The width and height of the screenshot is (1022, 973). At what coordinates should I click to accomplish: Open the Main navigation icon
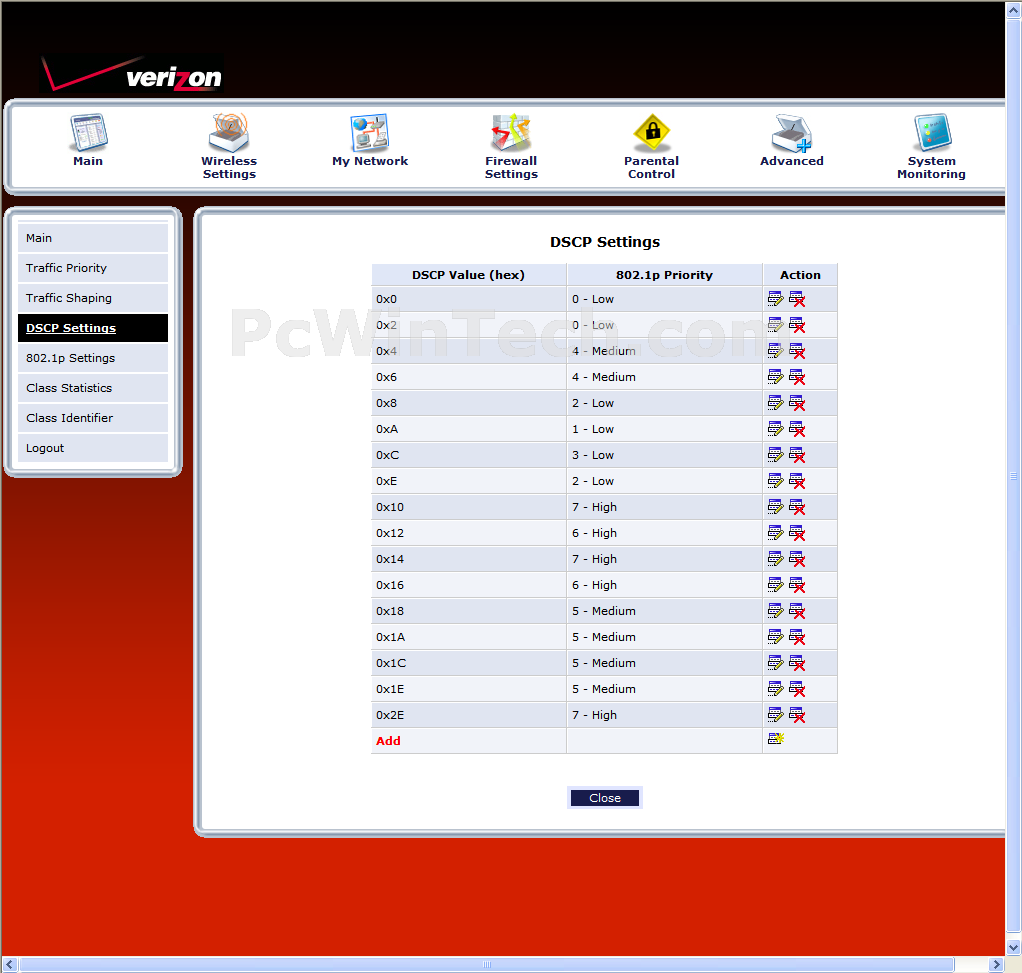pos(88,133)
